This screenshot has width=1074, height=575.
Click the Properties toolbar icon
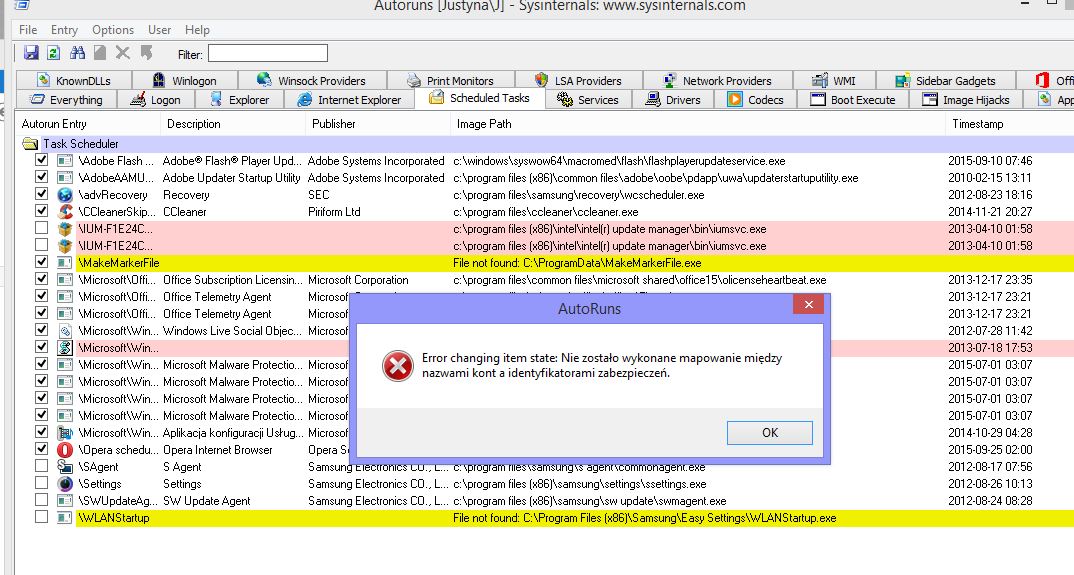[x=100, y=53]
